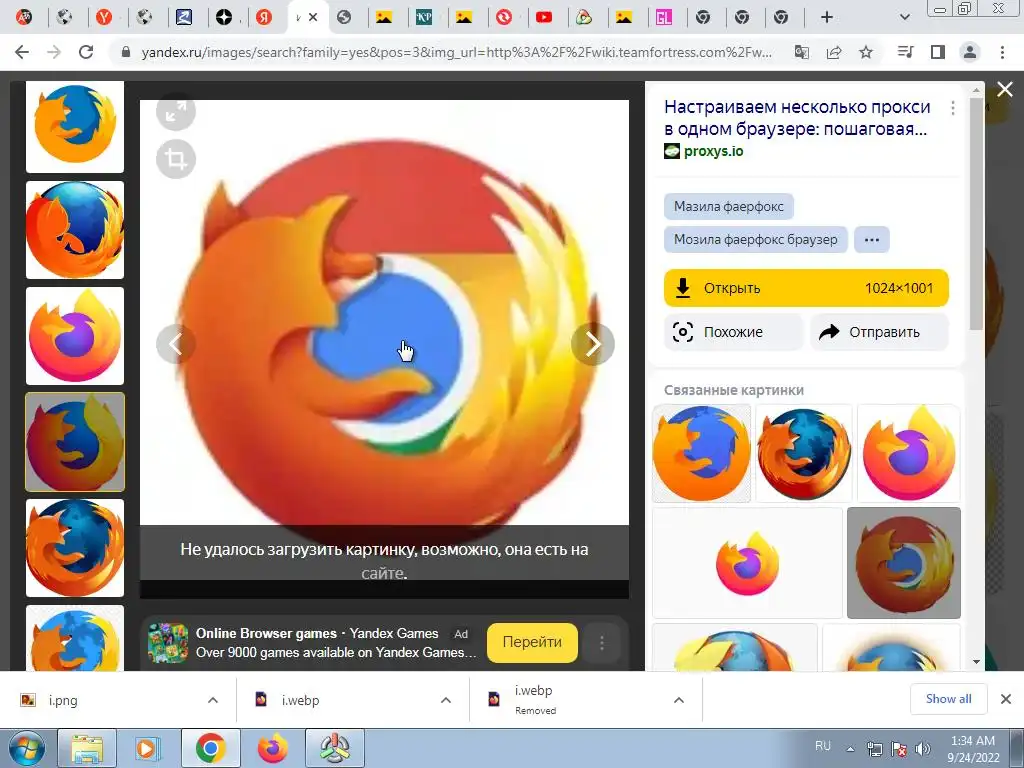Open the small new Firefox logo related image
Viewport: 1024px width, 768px height.
pos(747,563)
